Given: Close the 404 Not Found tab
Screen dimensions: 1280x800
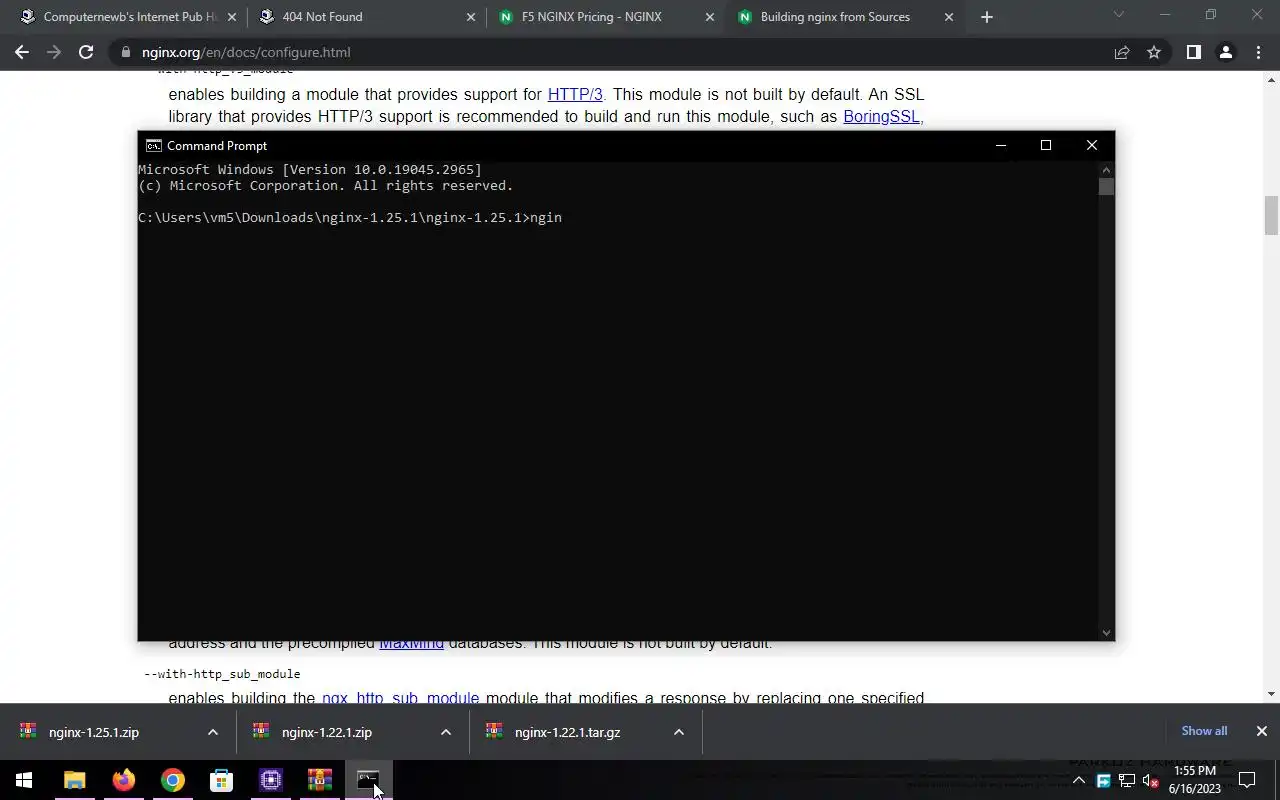Looking at the screenshot, I should pyautogui.click(x=471, y=17).
